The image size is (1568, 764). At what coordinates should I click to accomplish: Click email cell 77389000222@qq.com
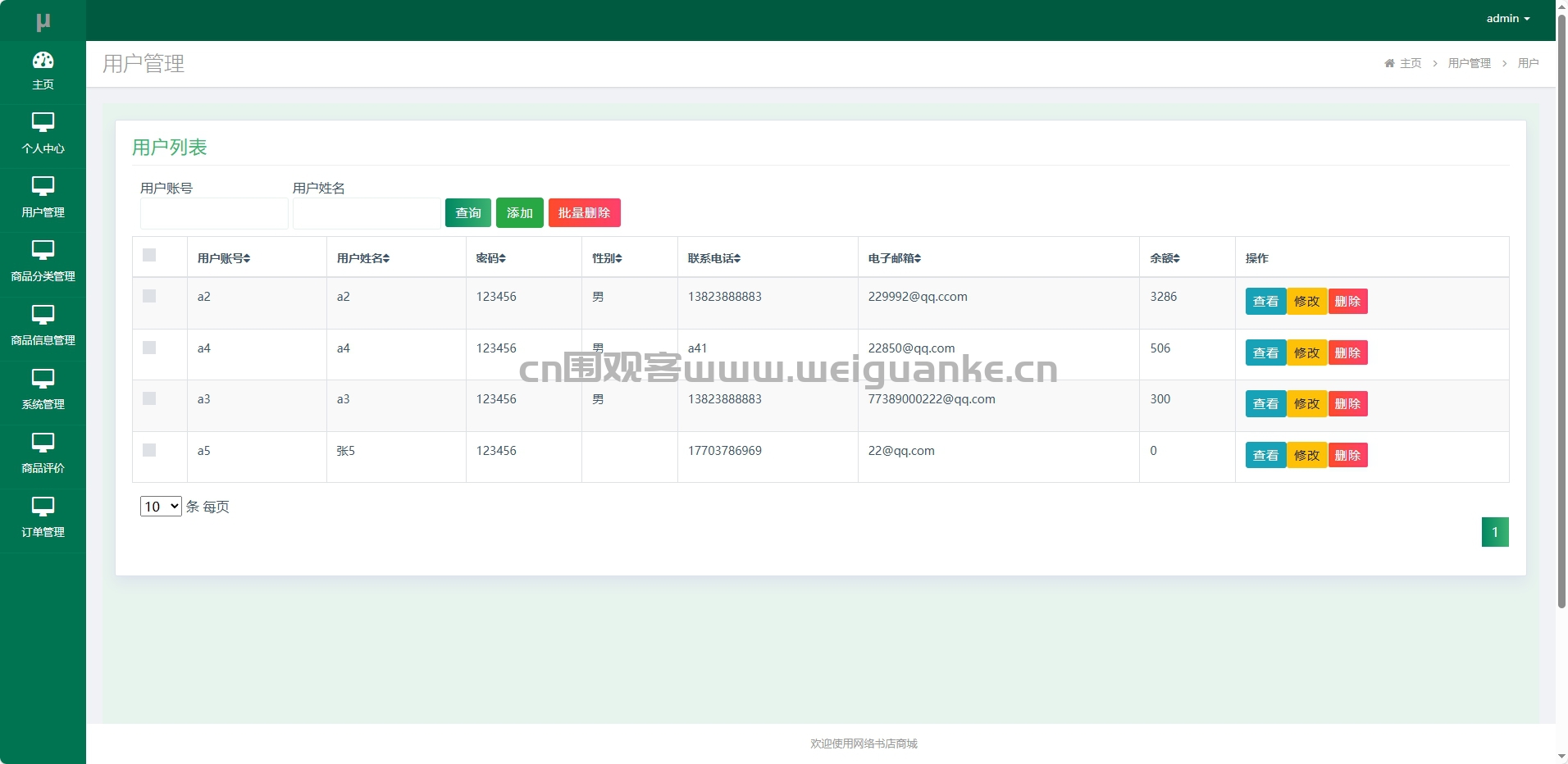(x=932, y=399)
